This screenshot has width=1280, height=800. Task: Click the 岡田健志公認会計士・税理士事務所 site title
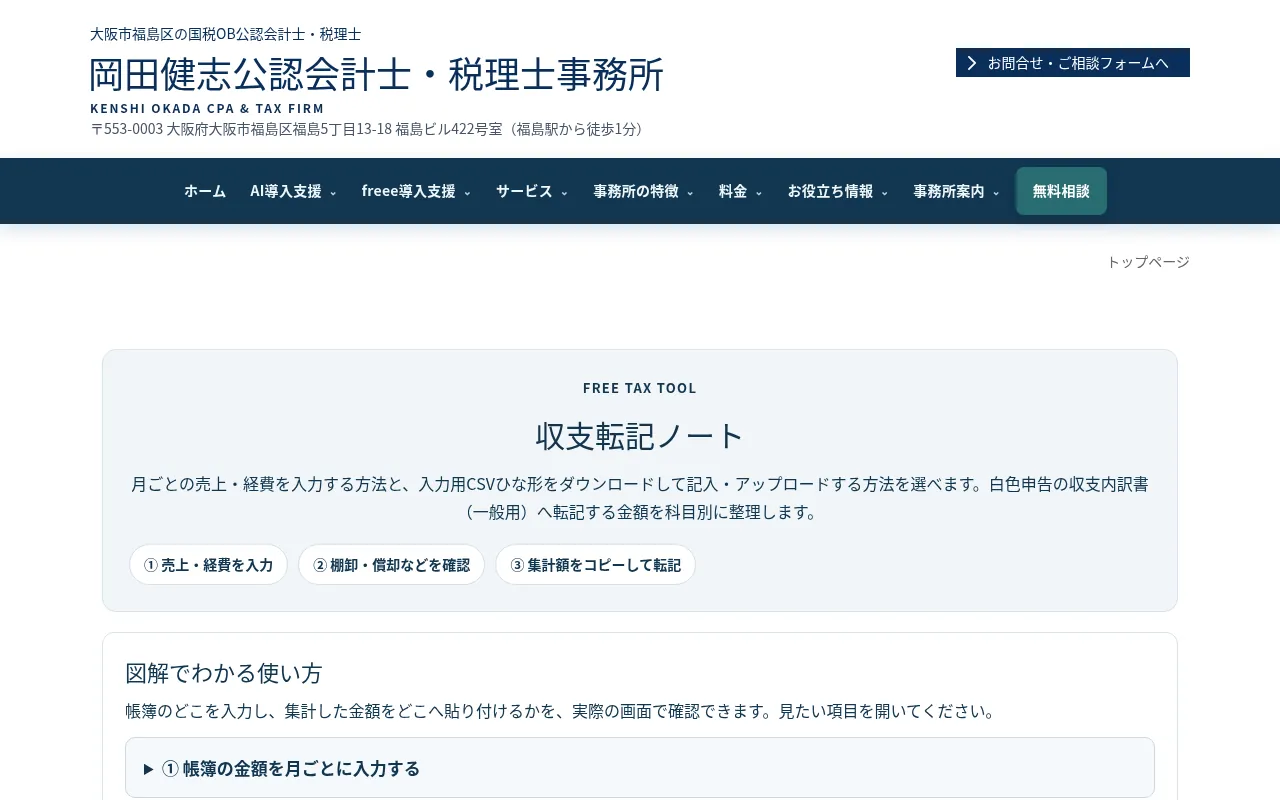(377, 75)
